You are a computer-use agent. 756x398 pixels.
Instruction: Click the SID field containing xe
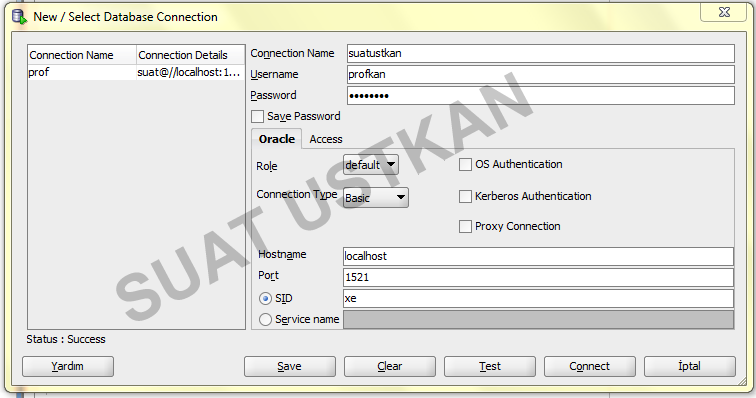click(539, 299)
